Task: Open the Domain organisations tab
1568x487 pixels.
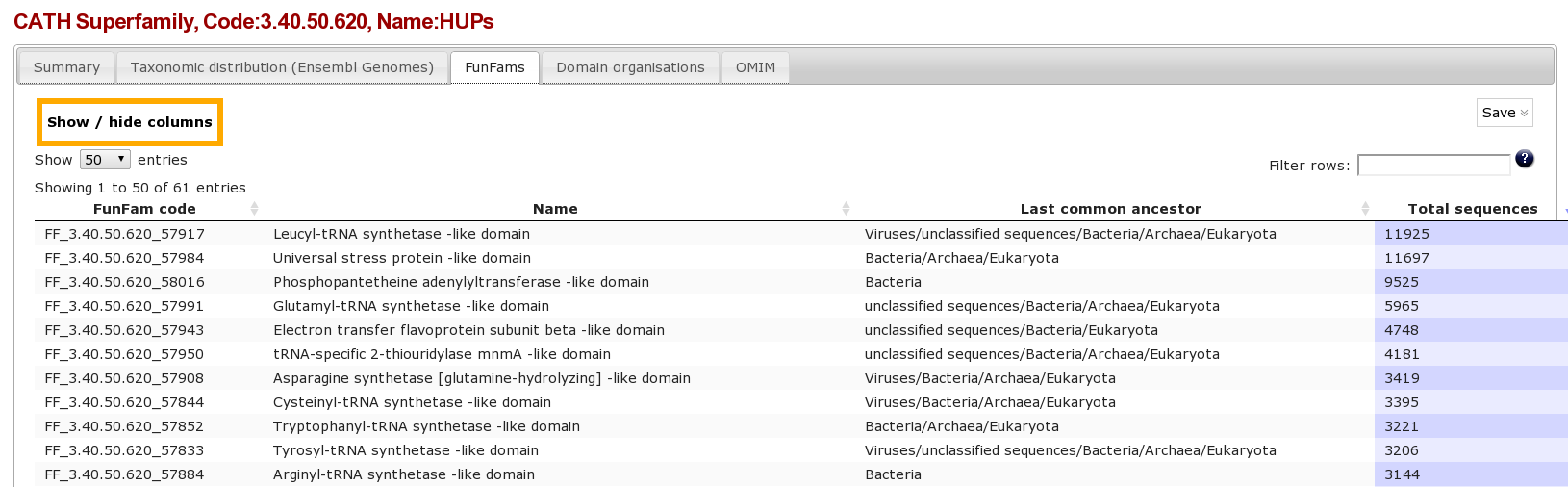Action: click(630, 67)
